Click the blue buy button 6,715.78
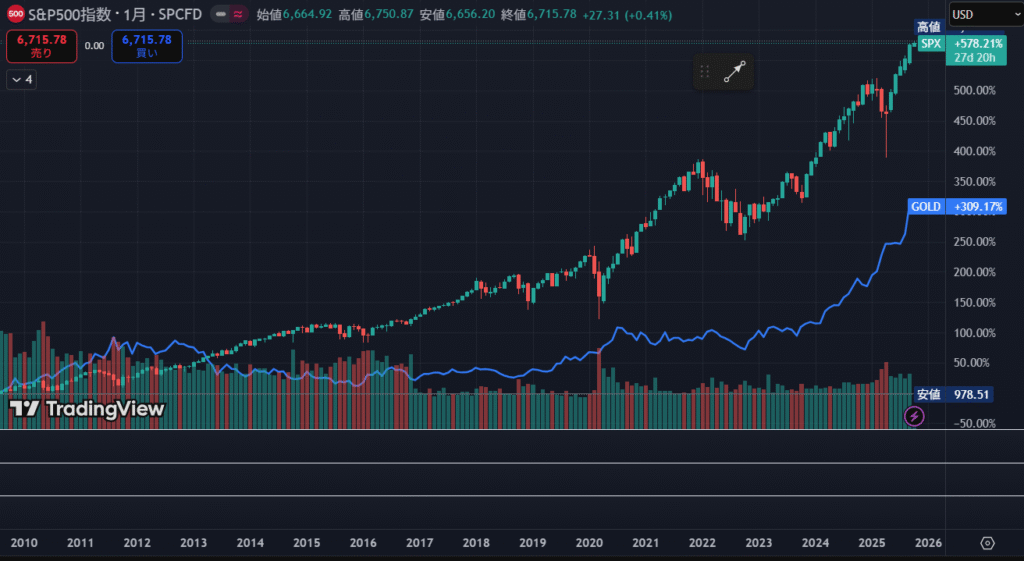Viewport: 1024px width, 561px height. click(x=147, y=45)
